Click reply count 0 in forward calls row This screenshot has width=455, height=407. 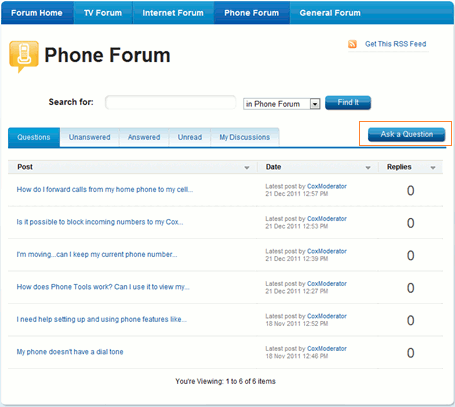point(411,191)
